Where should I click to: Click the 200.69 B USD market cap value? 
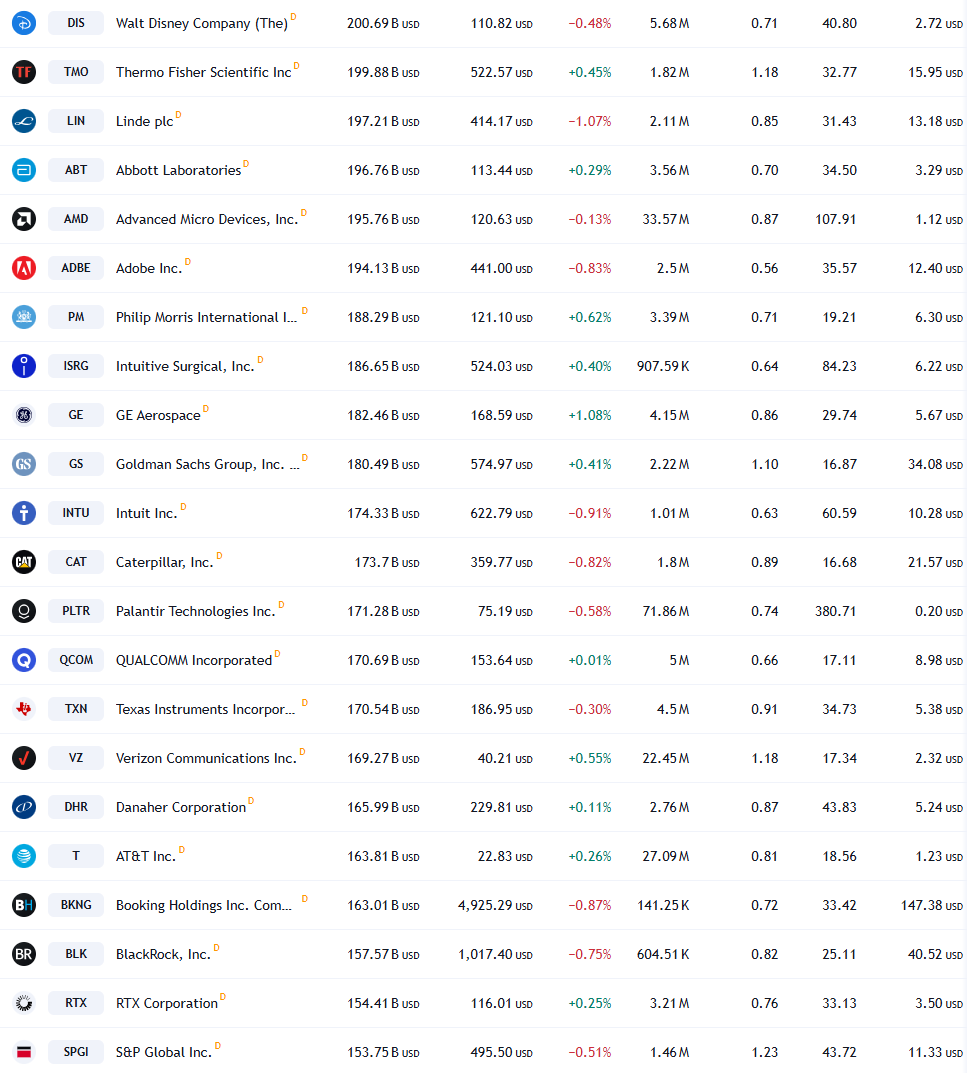pos(383,23)
